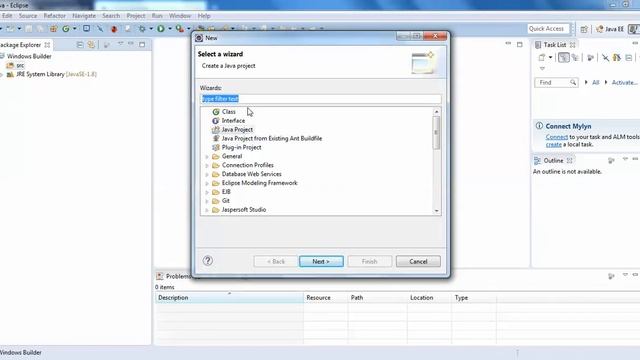This screenshot has height=360, width=640.
Task: Click the Connect link under Connect Mylyn
Action: click(x=557, y=137)
